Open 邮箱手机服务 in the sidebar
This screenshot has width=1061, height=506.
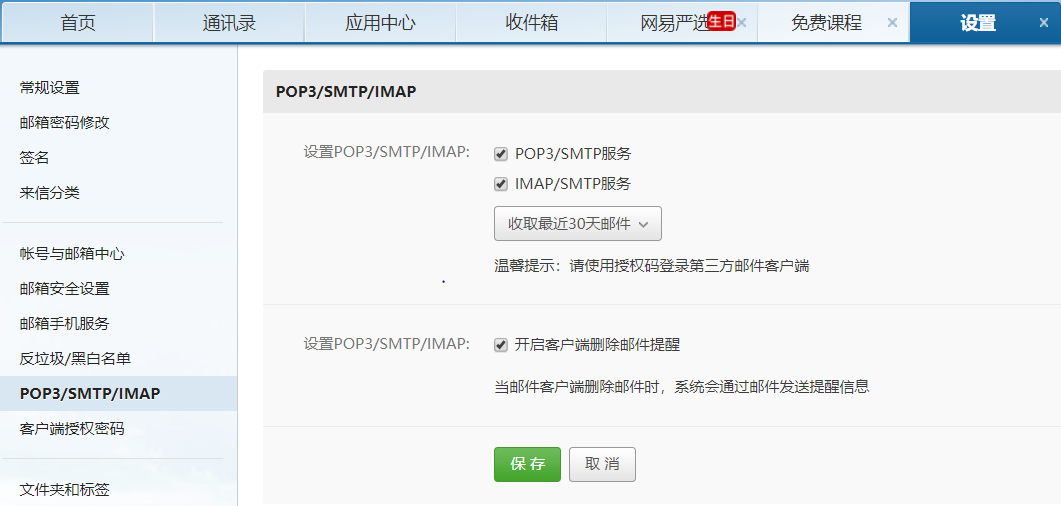tap(65, 324)
